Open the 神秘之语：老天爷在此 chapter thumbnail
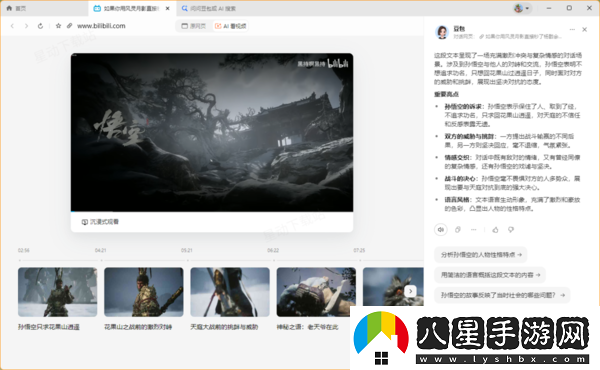This screenshot has width=600, height=370. pyautogui.click(x=316, y=292)
